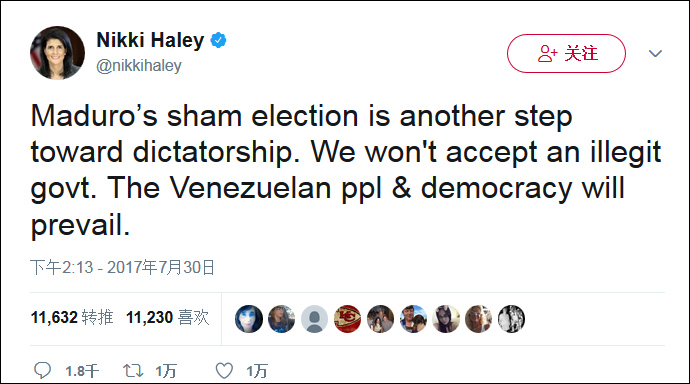This screenshot has width=690, height=384.
Task: Click the reply speech bubble icon
Action: pos(42,370)
